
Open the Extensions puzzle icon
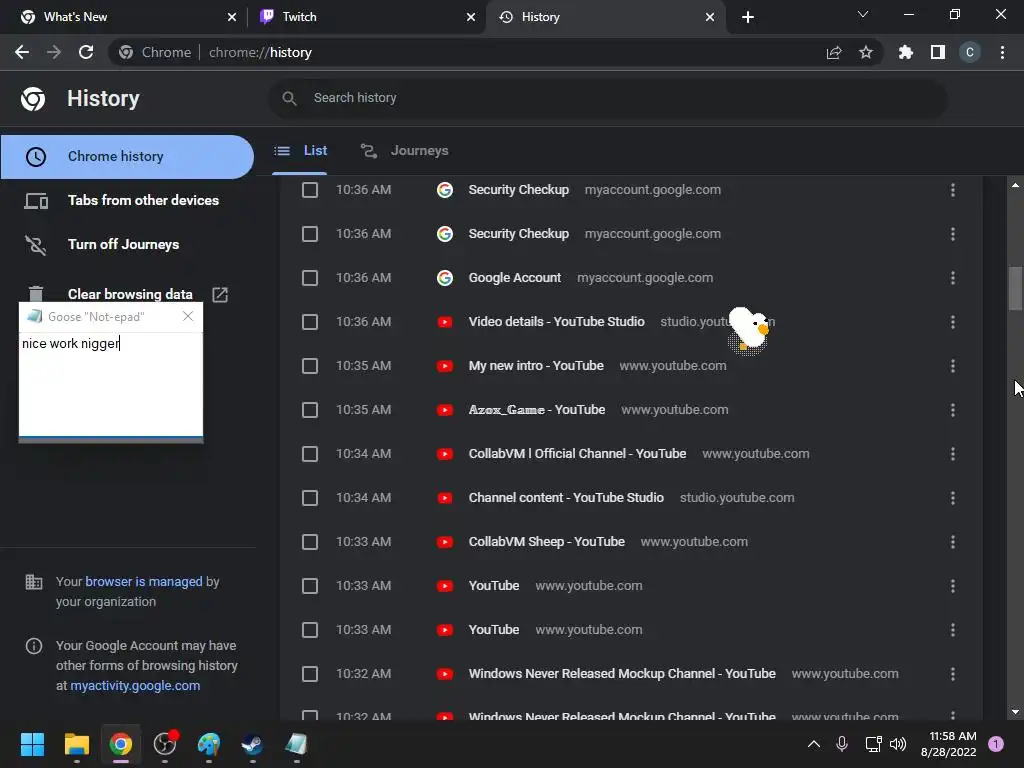[905, 52]
